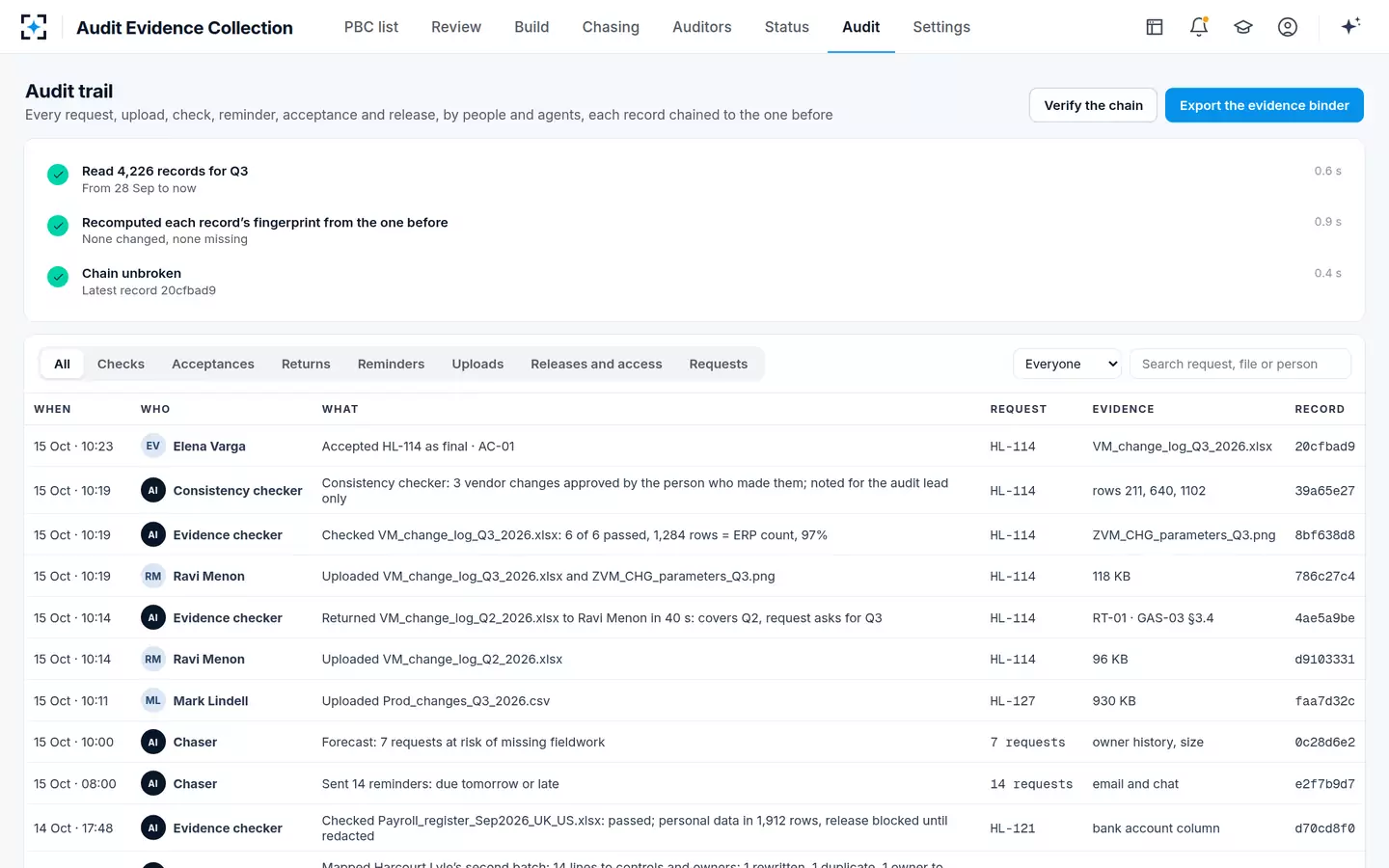This screenshot has height=868, width=1389.
Task: Open the Settings tab
Action: tap(941, 27)
